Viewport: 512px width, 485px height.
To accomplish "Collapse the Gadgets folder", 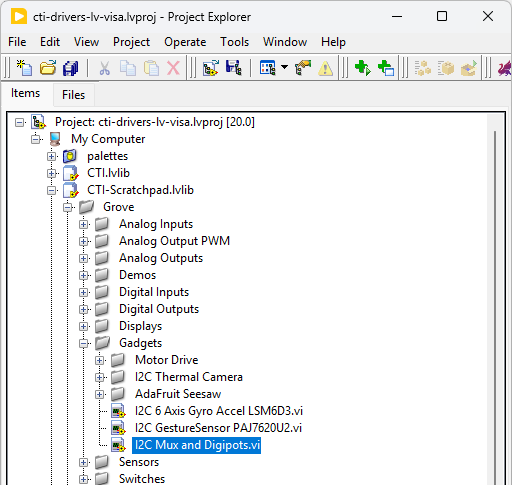I will pyautogui.click(x=83, y=343).
